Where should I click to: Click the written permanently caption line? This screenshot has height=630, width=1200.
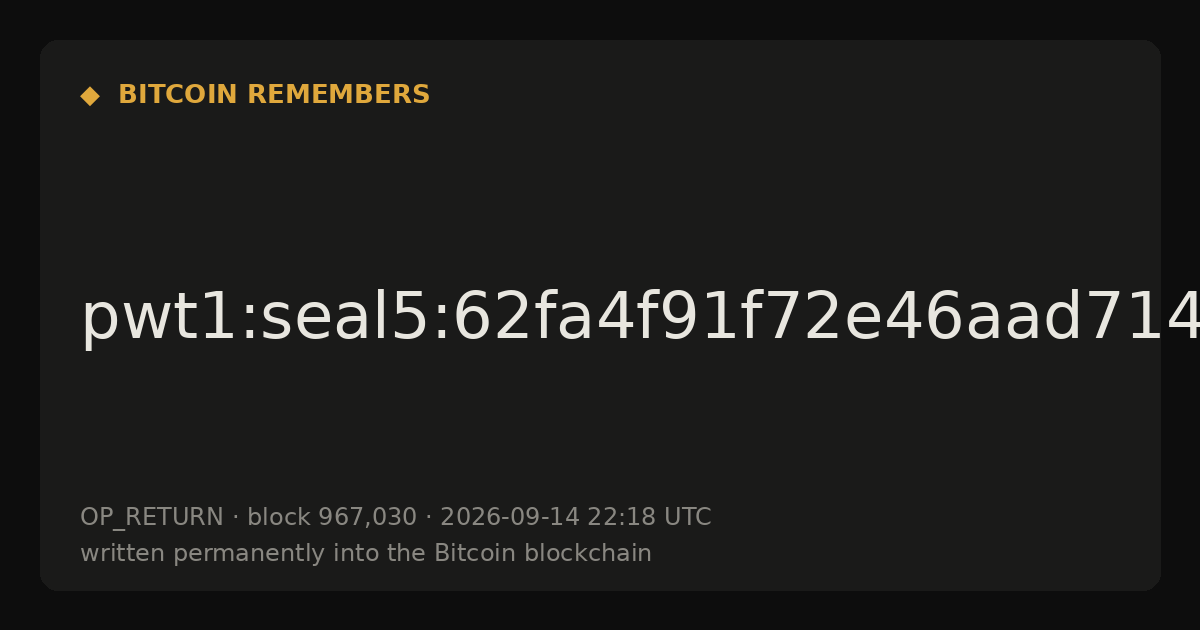coord(366,554)
